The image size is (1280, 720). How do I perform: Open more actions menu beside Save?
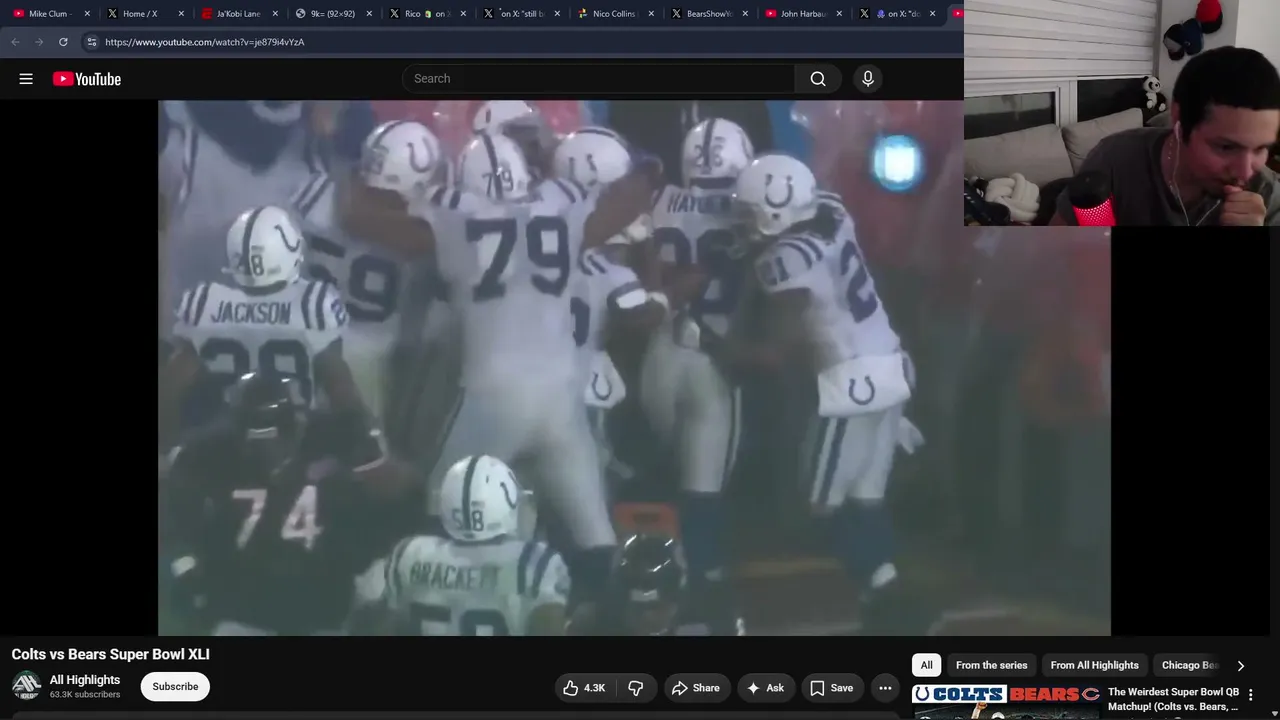click(x=885, y=688)
